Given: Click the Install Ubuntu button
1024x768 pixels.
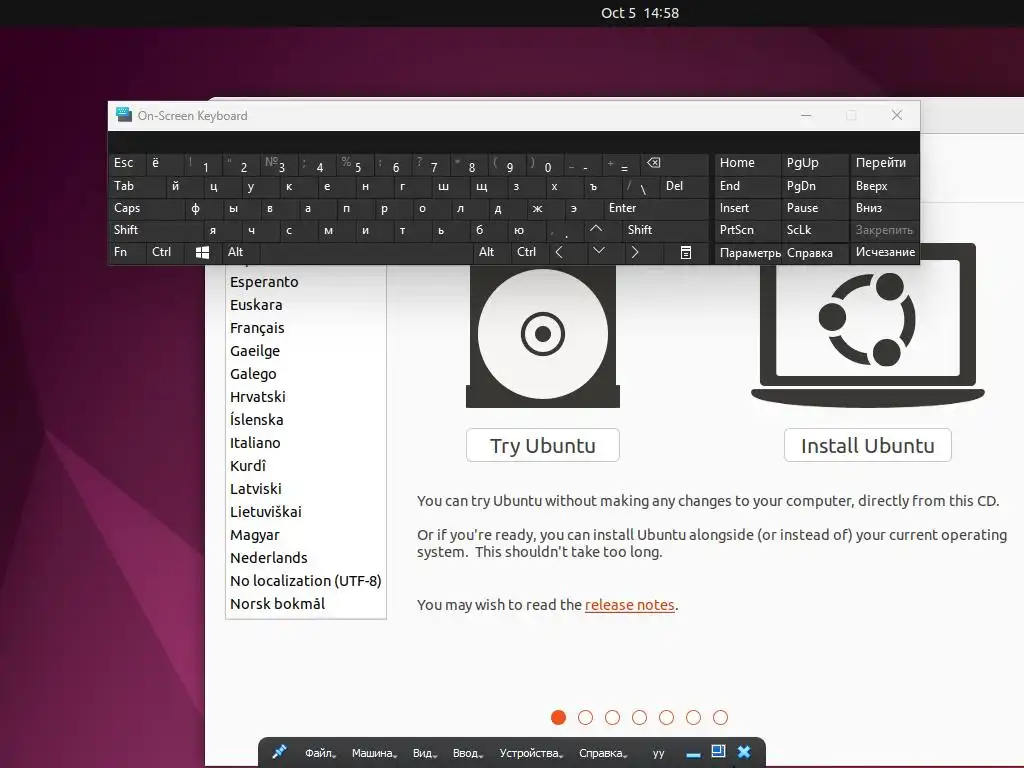Looking at the screenshot, I should tap(867, 445).
